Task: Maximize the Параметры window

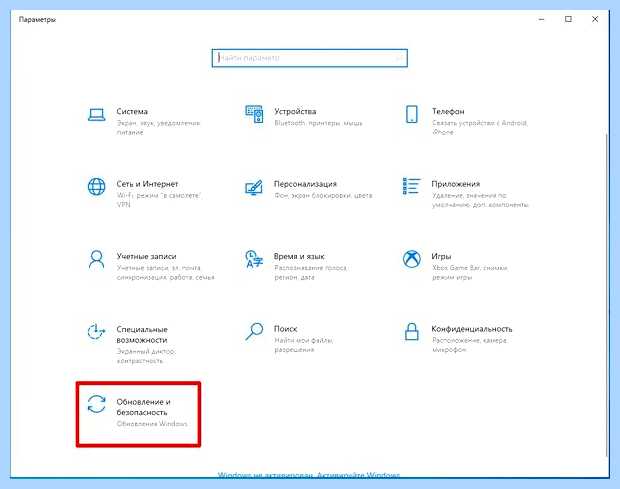Action: coord(568,19)
